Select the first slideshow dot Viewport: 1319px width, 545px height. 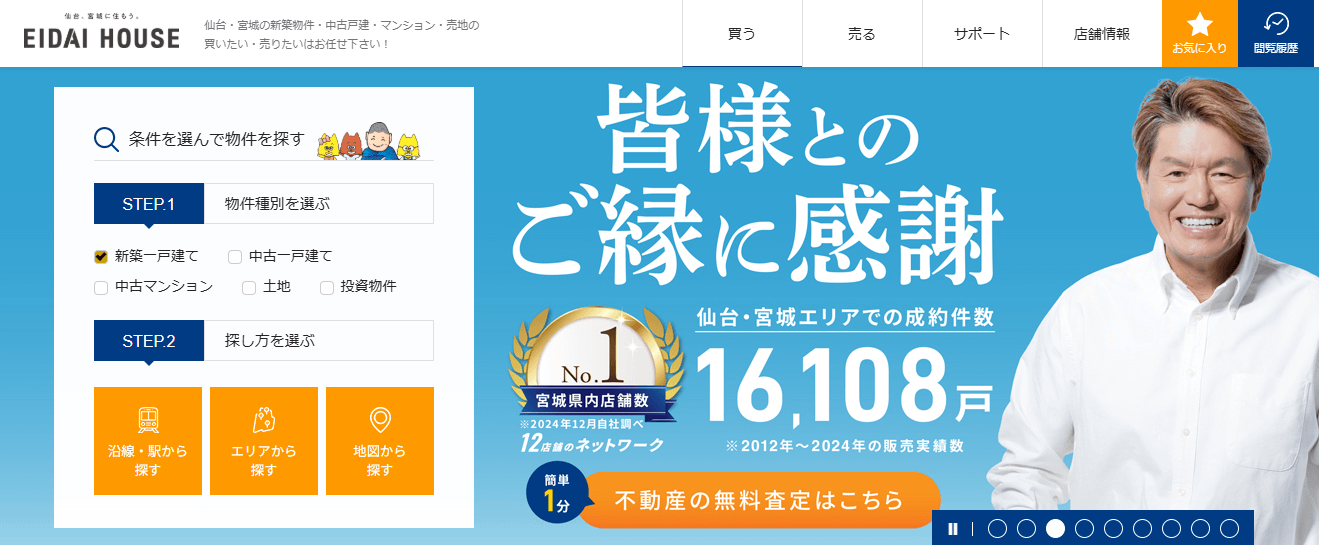[x=997, y=529]
